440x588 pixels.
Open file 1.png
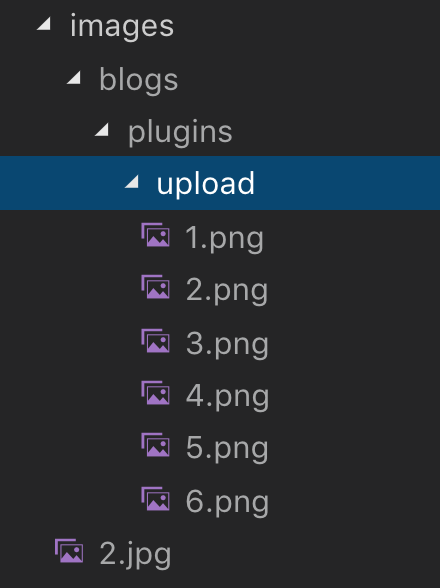(x=224, y=238)
